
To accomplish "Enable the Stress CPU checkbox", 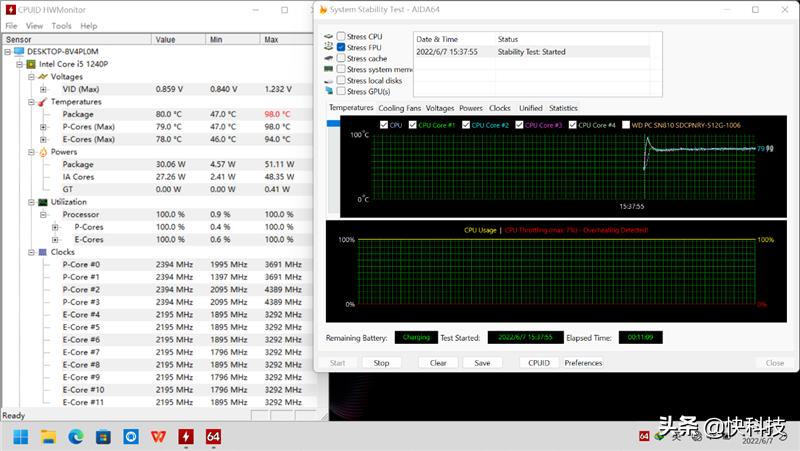I will pyautogui.click(x=341, y=36).
